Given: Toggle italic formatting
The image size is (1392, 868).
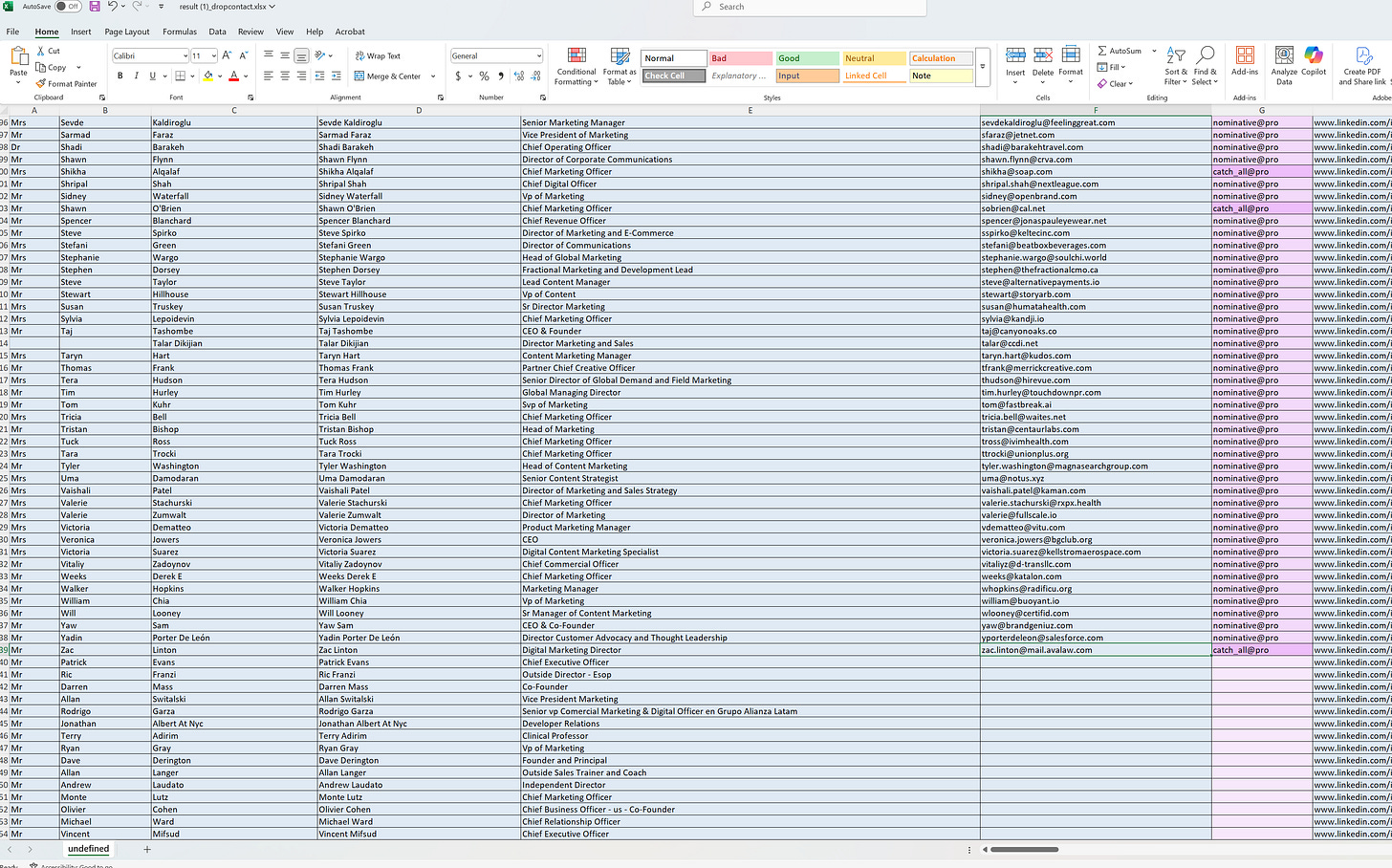Looking at the screenshot, I should click(136, 76).
